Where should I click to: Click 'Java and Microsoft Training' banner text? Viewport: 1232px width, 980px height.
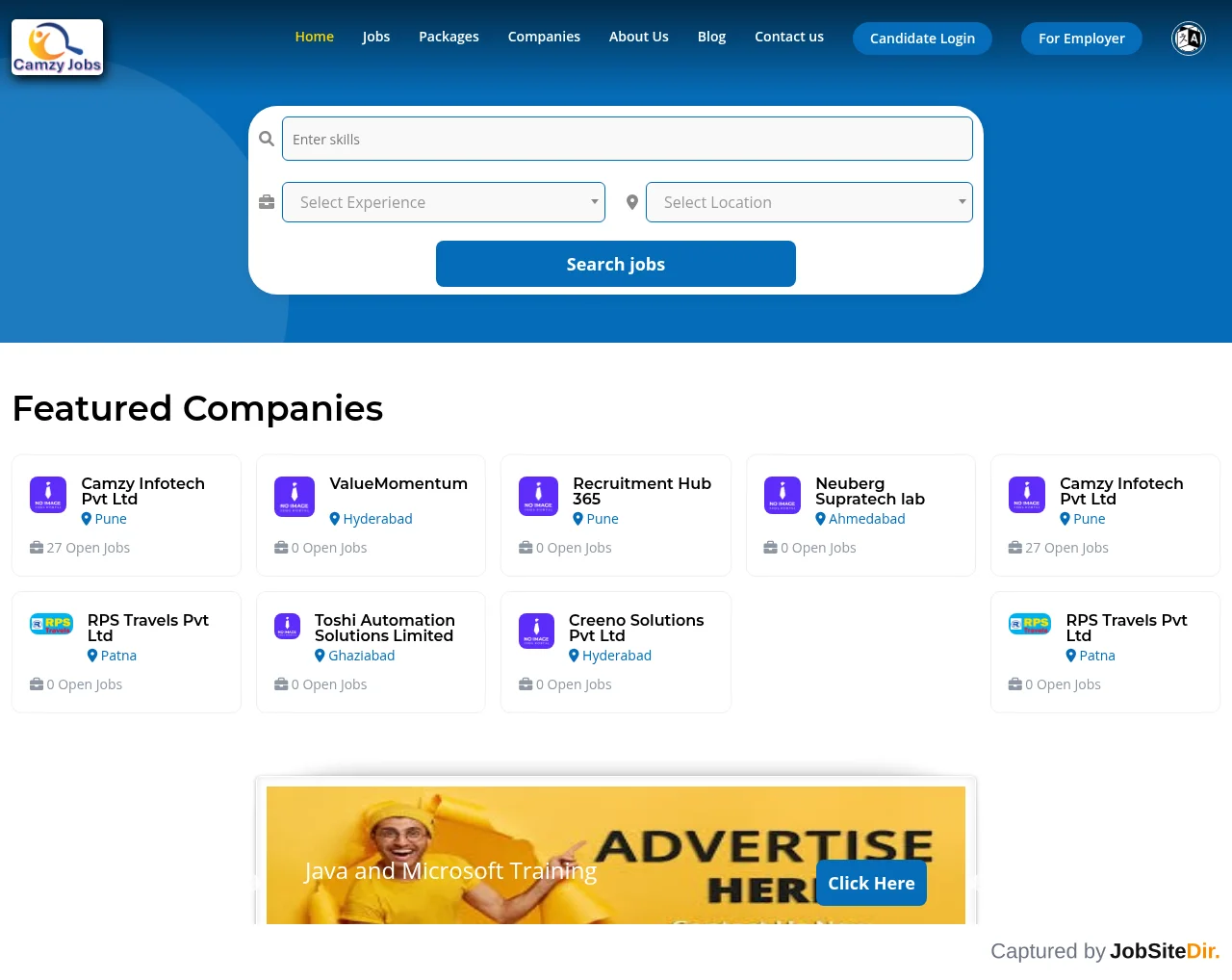[450, 870]
